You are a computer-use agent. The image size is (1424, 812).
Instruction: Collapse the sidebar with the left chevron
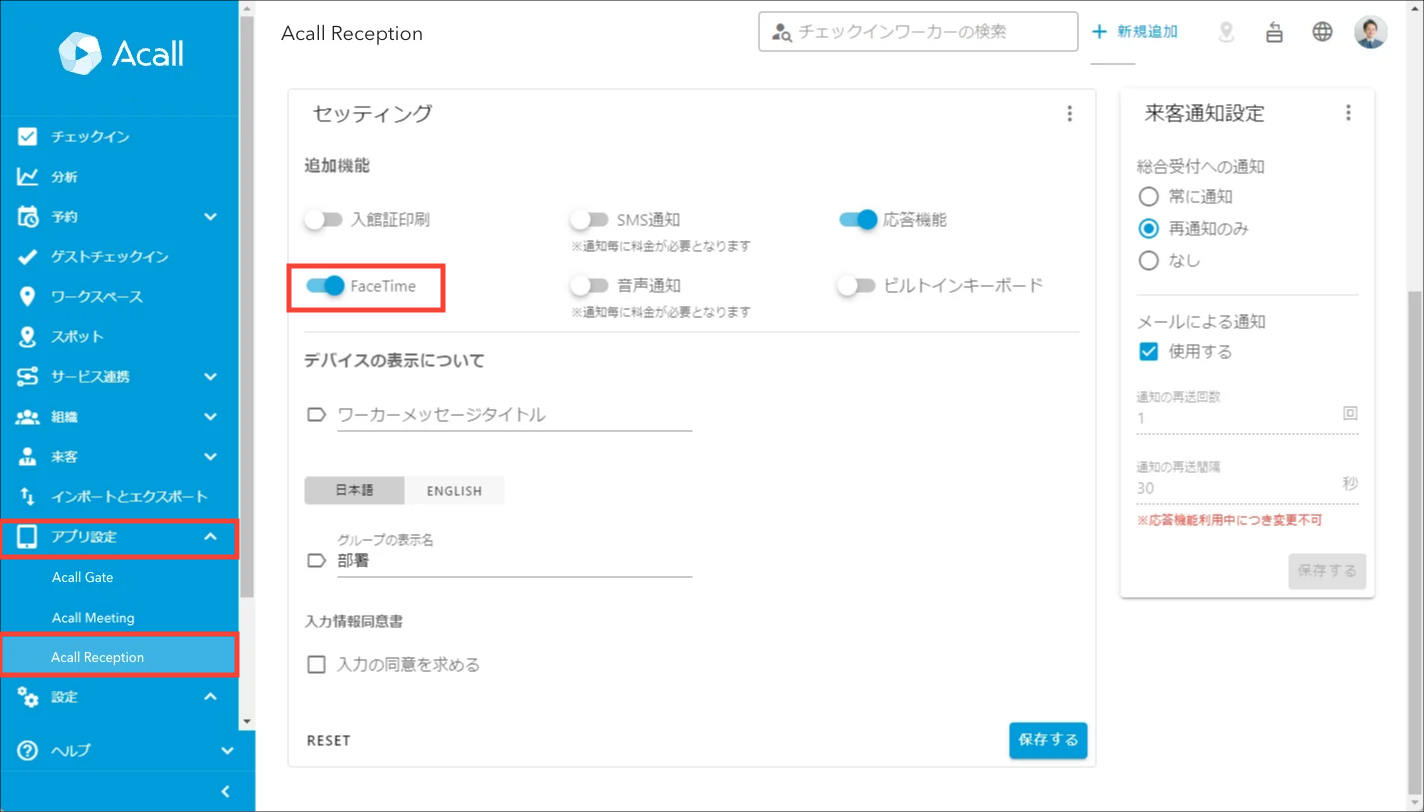click(225, 792)
